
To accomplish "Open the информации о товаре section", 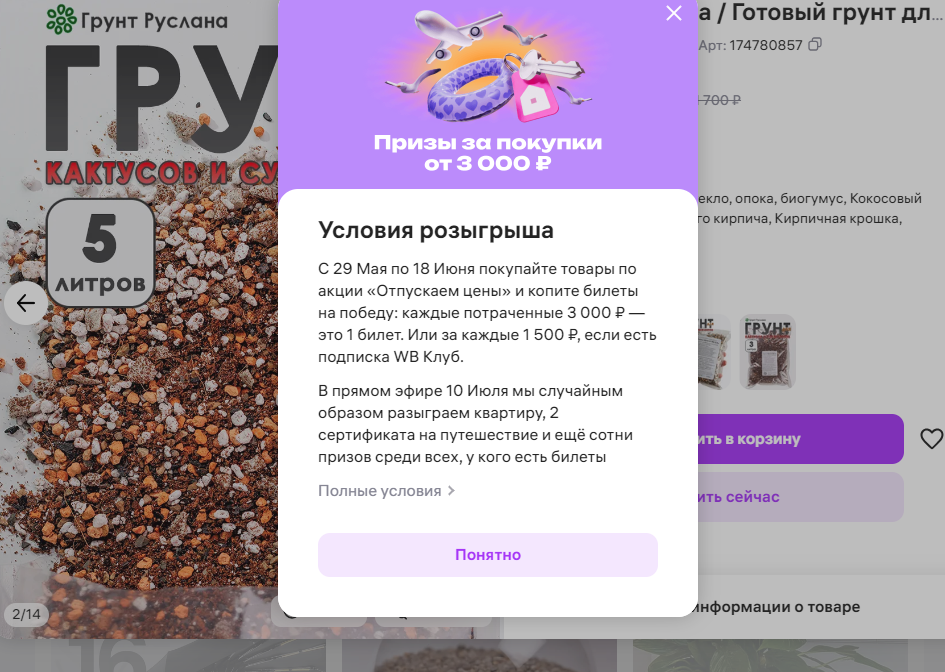I will click(x=777, y=607).
